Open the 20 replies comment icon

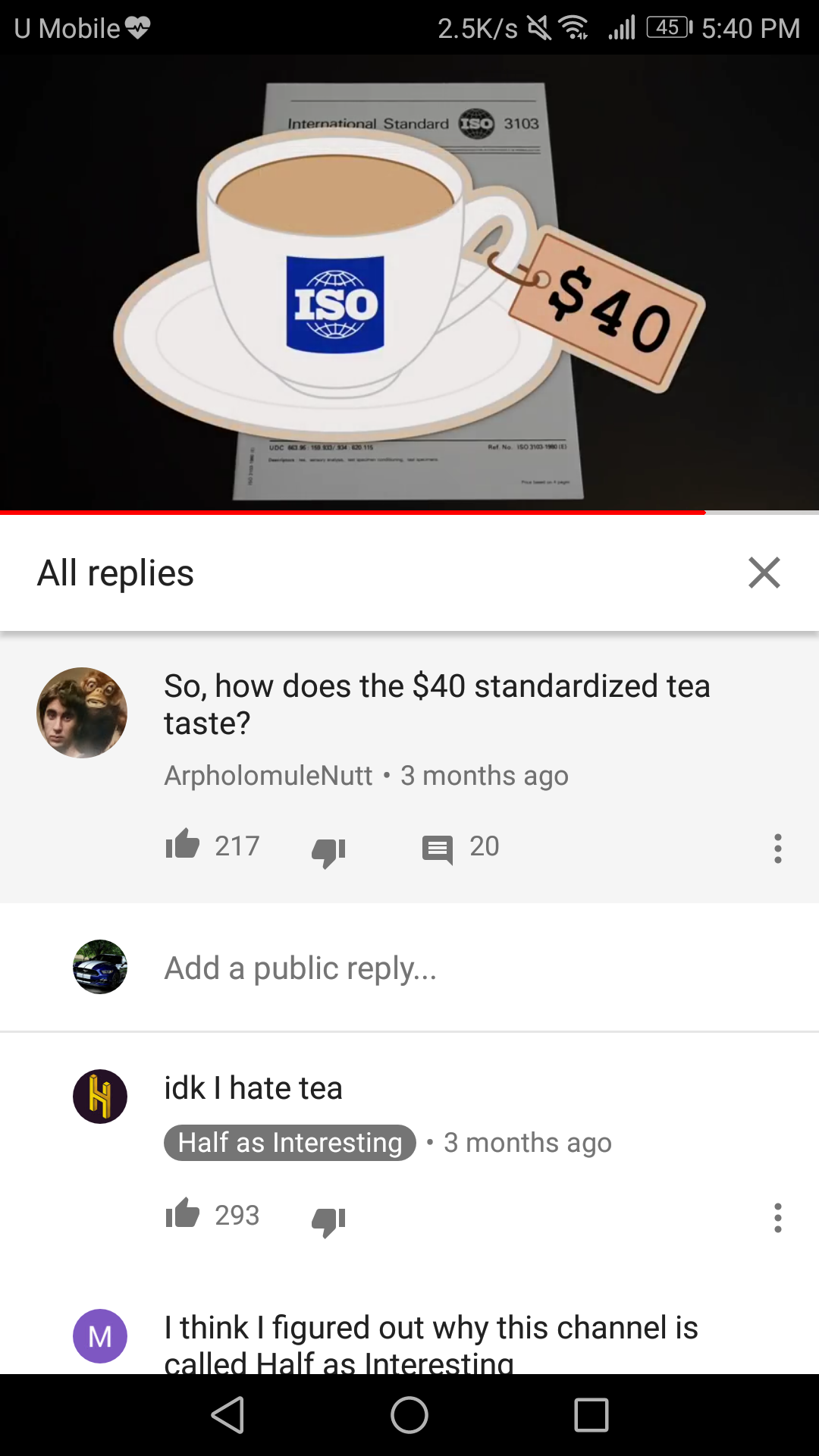click(438, 849)
